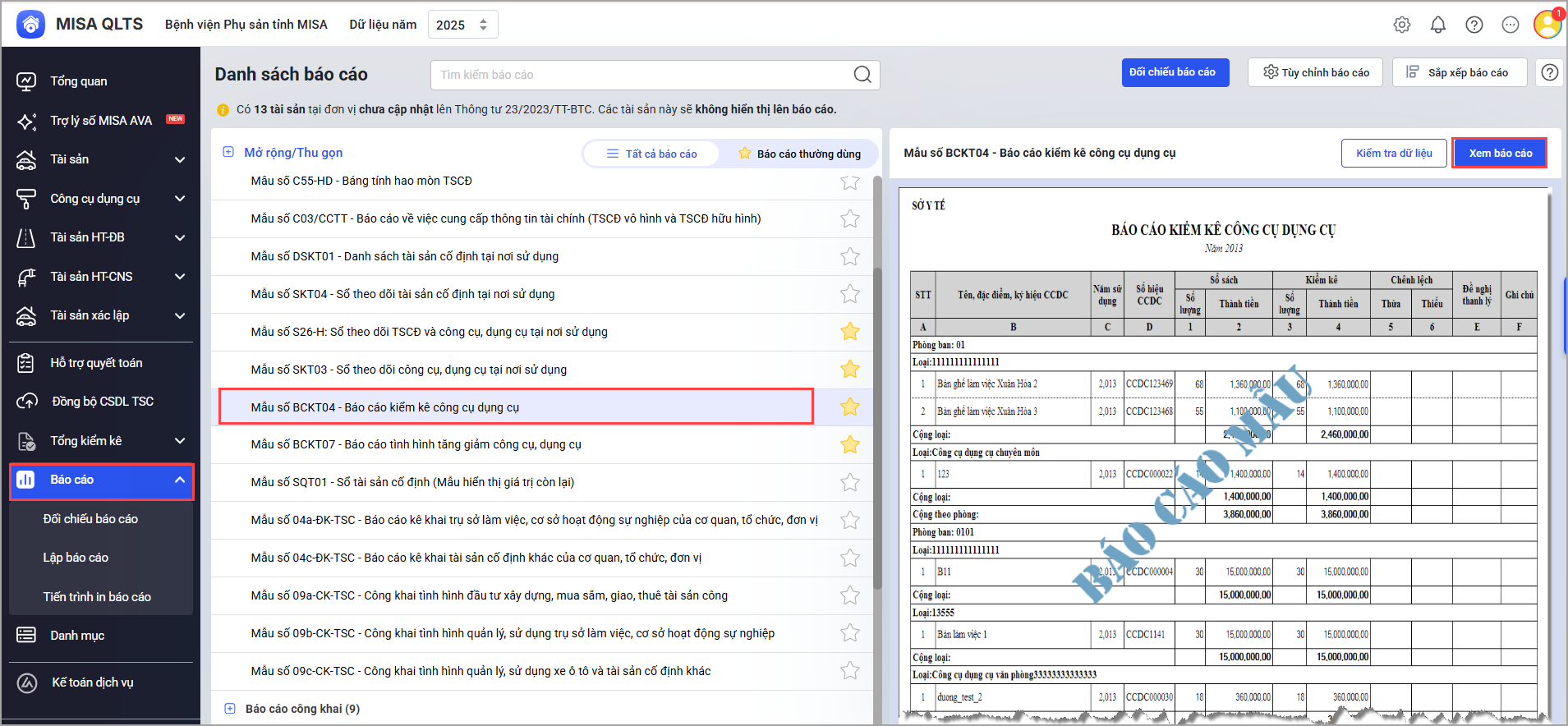Image resolution: width=1568 pixels, height=726 pixels.
Task: Click the Xem báo cáo button
Action: [x=1500, y=153]
